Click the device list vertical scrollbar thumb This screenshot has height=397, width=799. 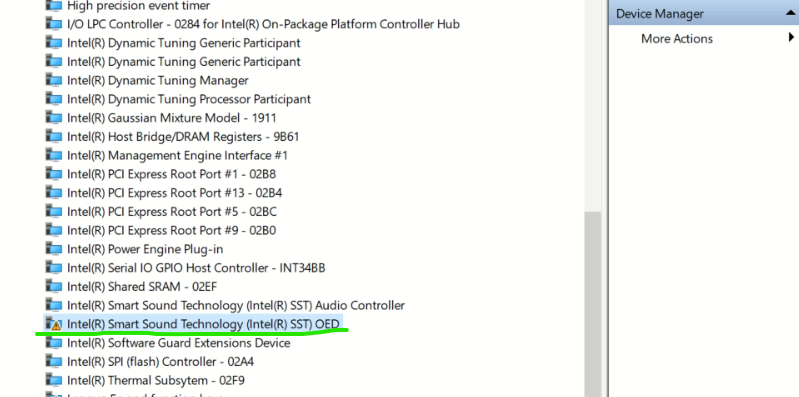pyautogui.click(x=592, y=304)
